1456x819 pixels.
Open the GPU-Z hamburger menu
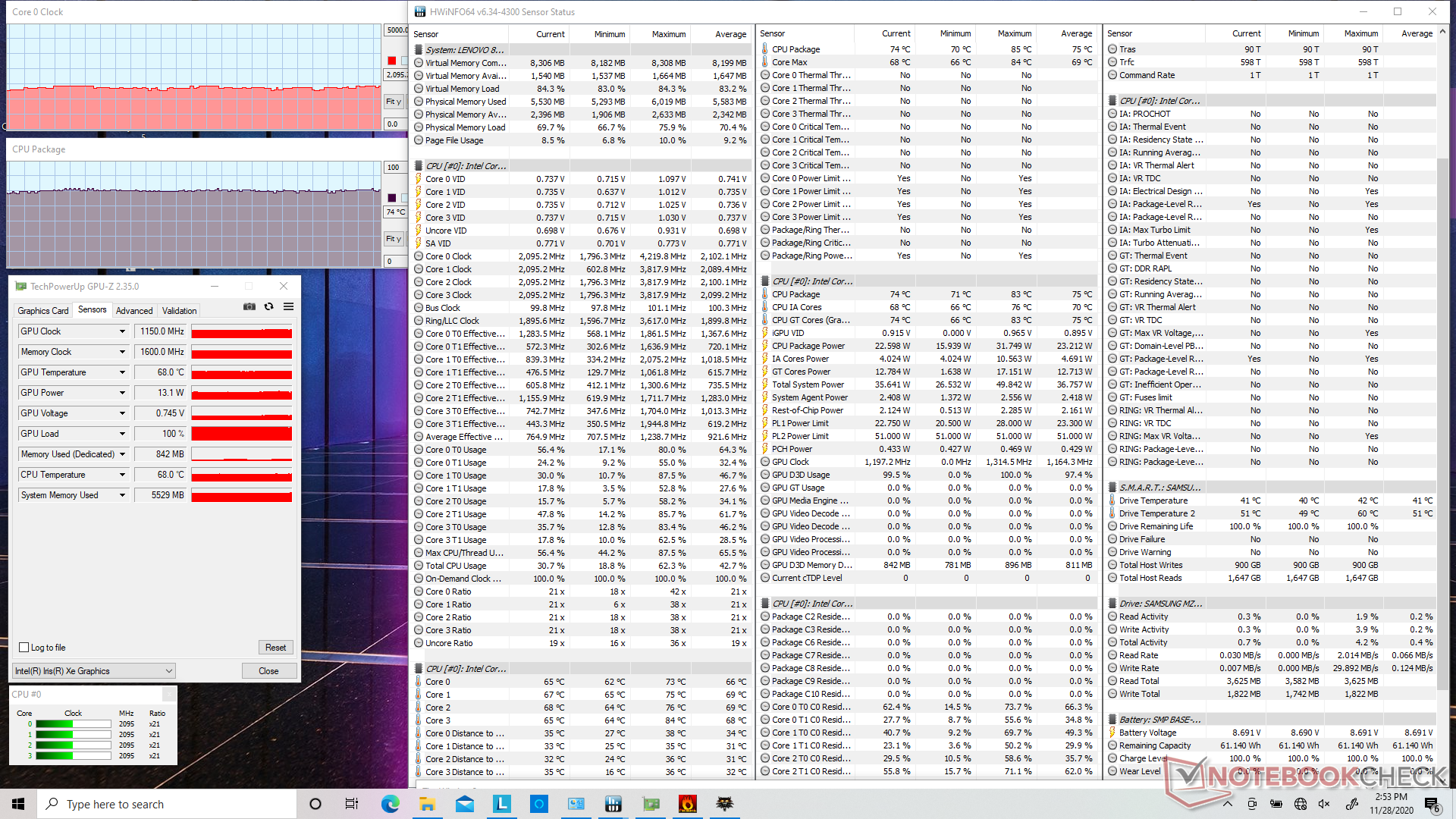[x=288, y=306]
